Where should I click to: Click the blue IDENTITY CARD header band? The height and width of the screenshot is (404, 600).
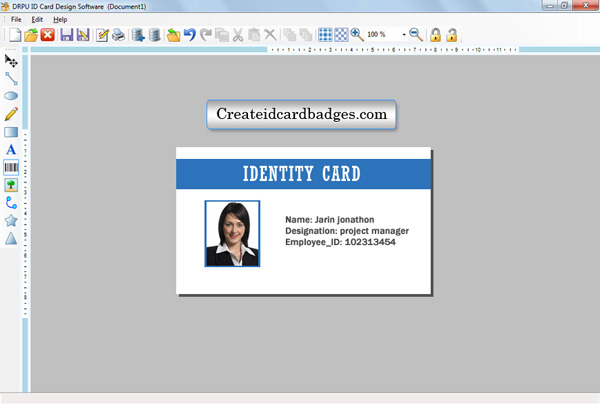point(303,174)
